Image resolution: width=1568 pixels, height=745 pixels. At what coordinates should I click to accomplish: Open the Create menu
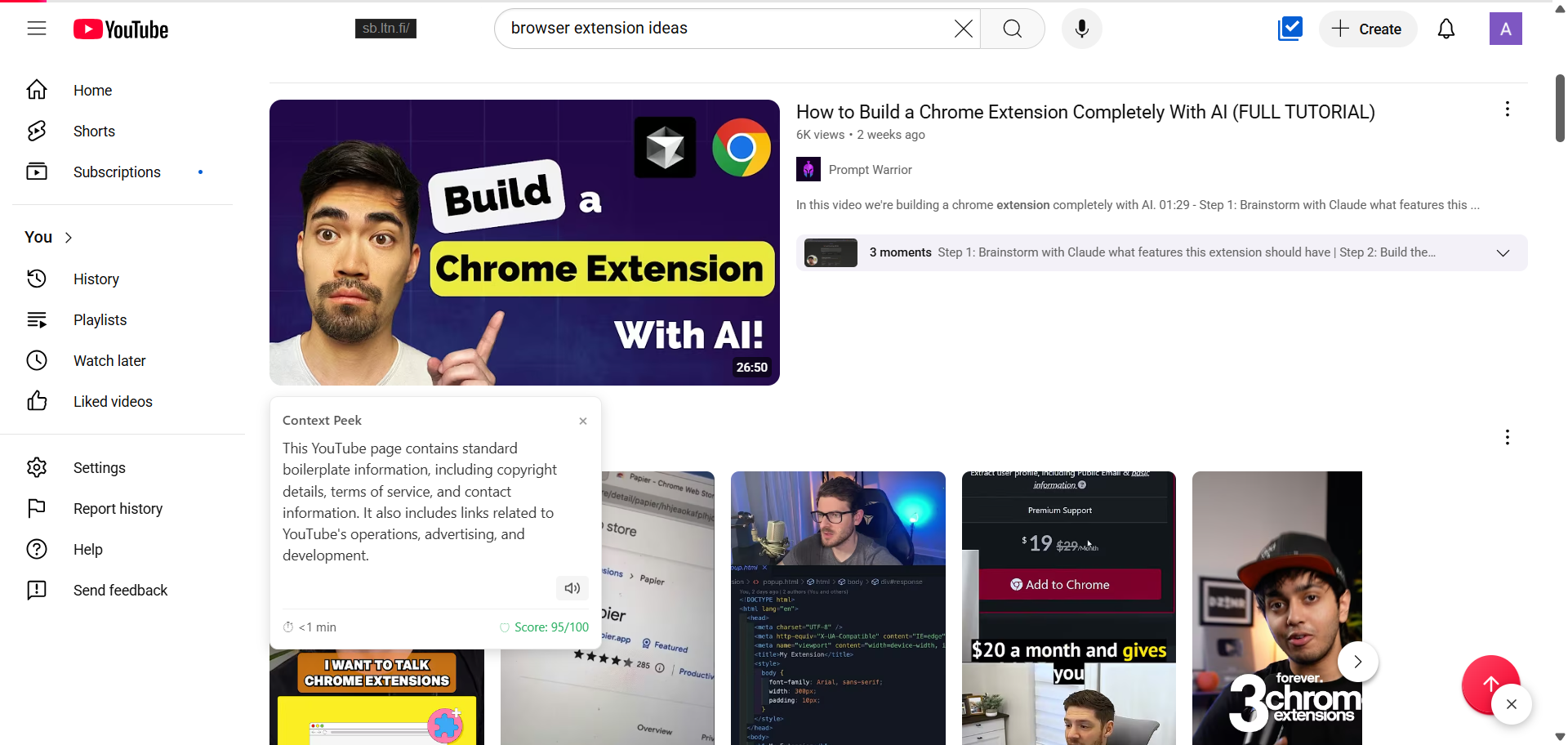[x=1367, y=29]
